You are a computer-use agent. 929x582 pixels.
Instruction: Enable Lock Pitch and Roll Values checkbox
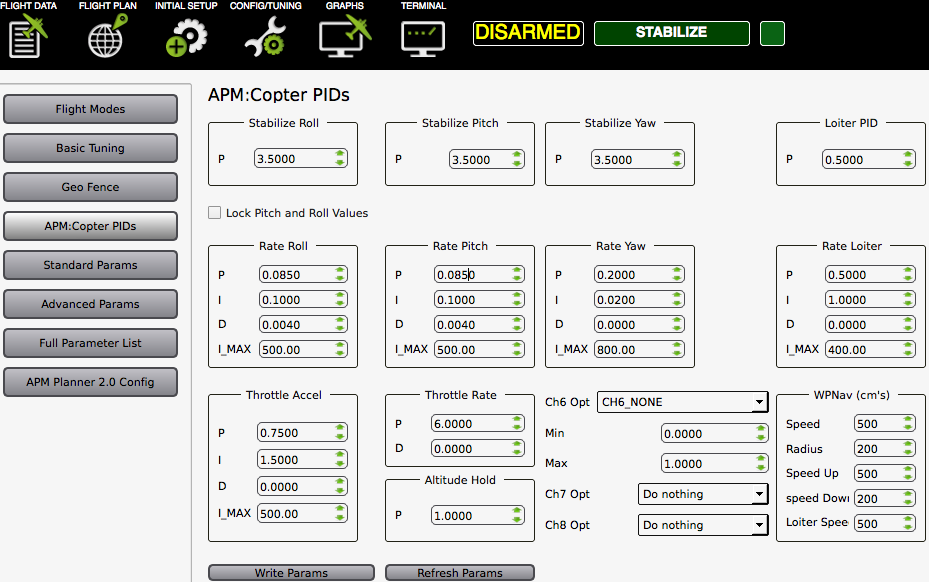coord(214,213)
